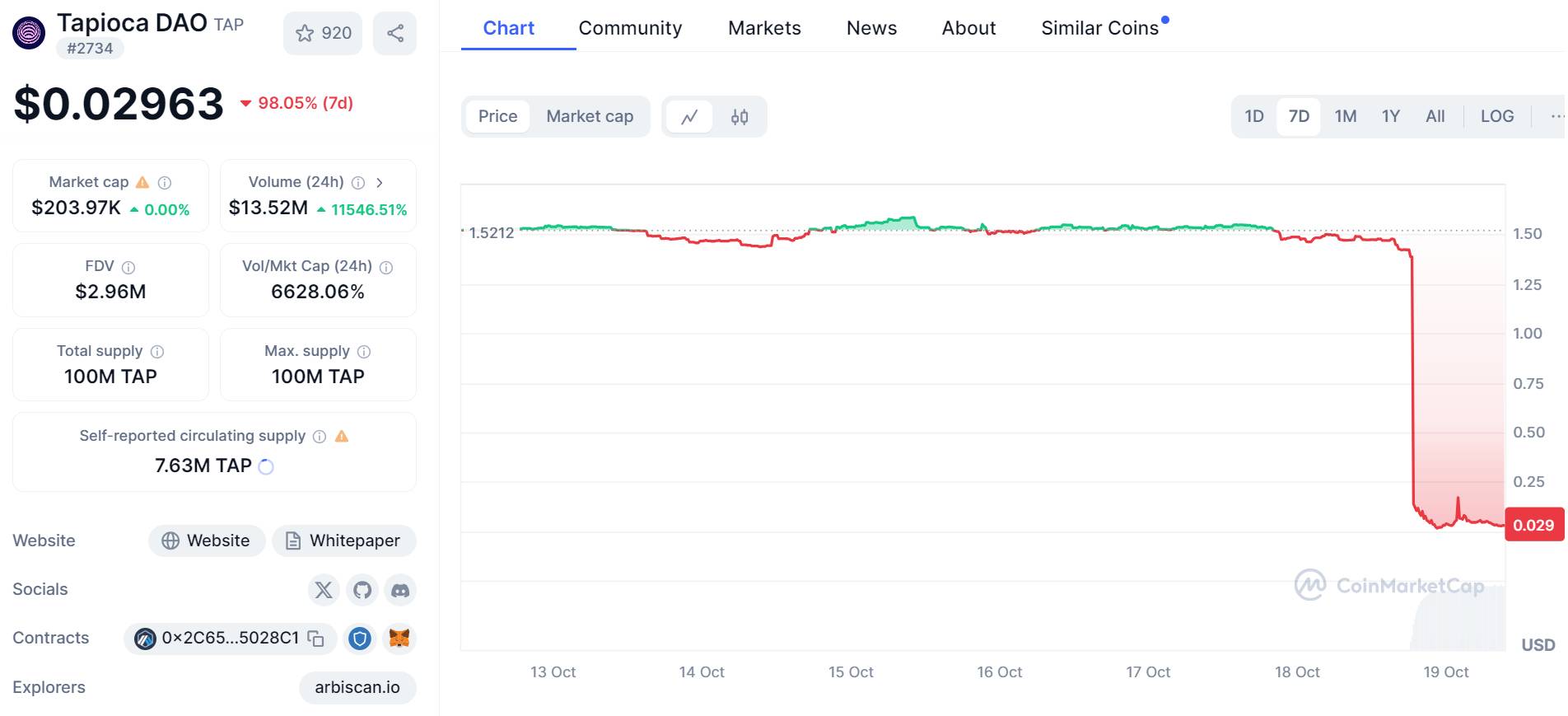Open Max. supply info icon
This screenshot has height=716, width=1568.
click(364, 352)
